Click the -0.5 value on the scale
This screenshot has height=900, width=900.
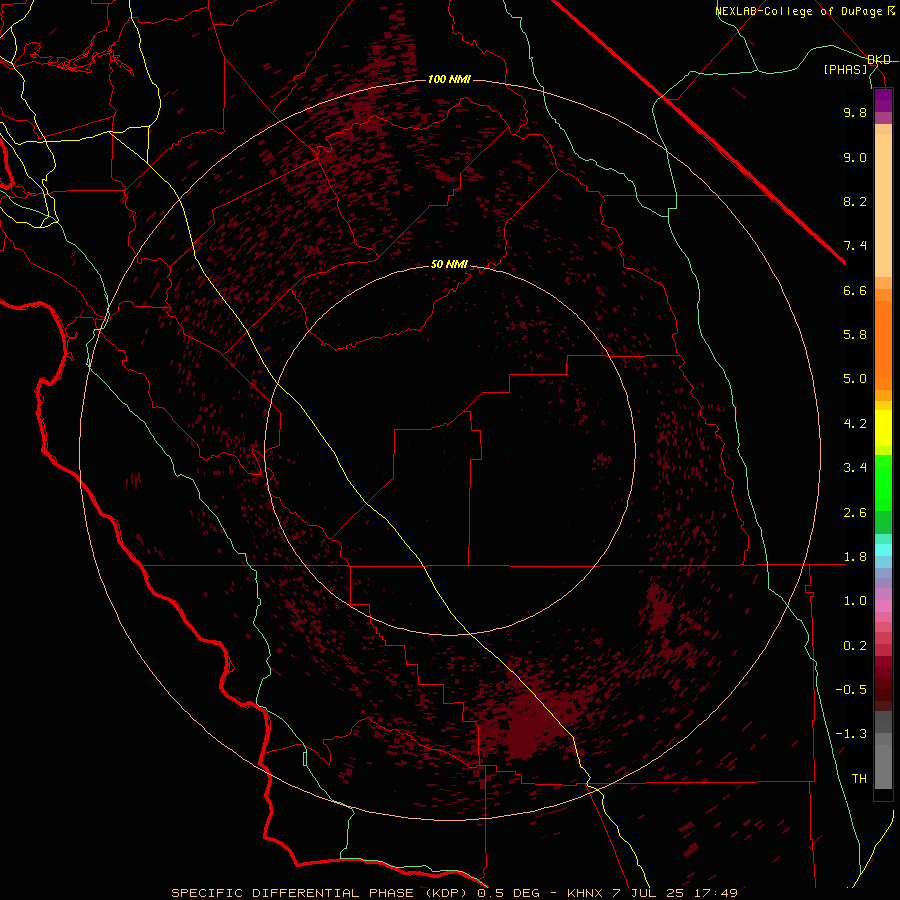point(851,690)
